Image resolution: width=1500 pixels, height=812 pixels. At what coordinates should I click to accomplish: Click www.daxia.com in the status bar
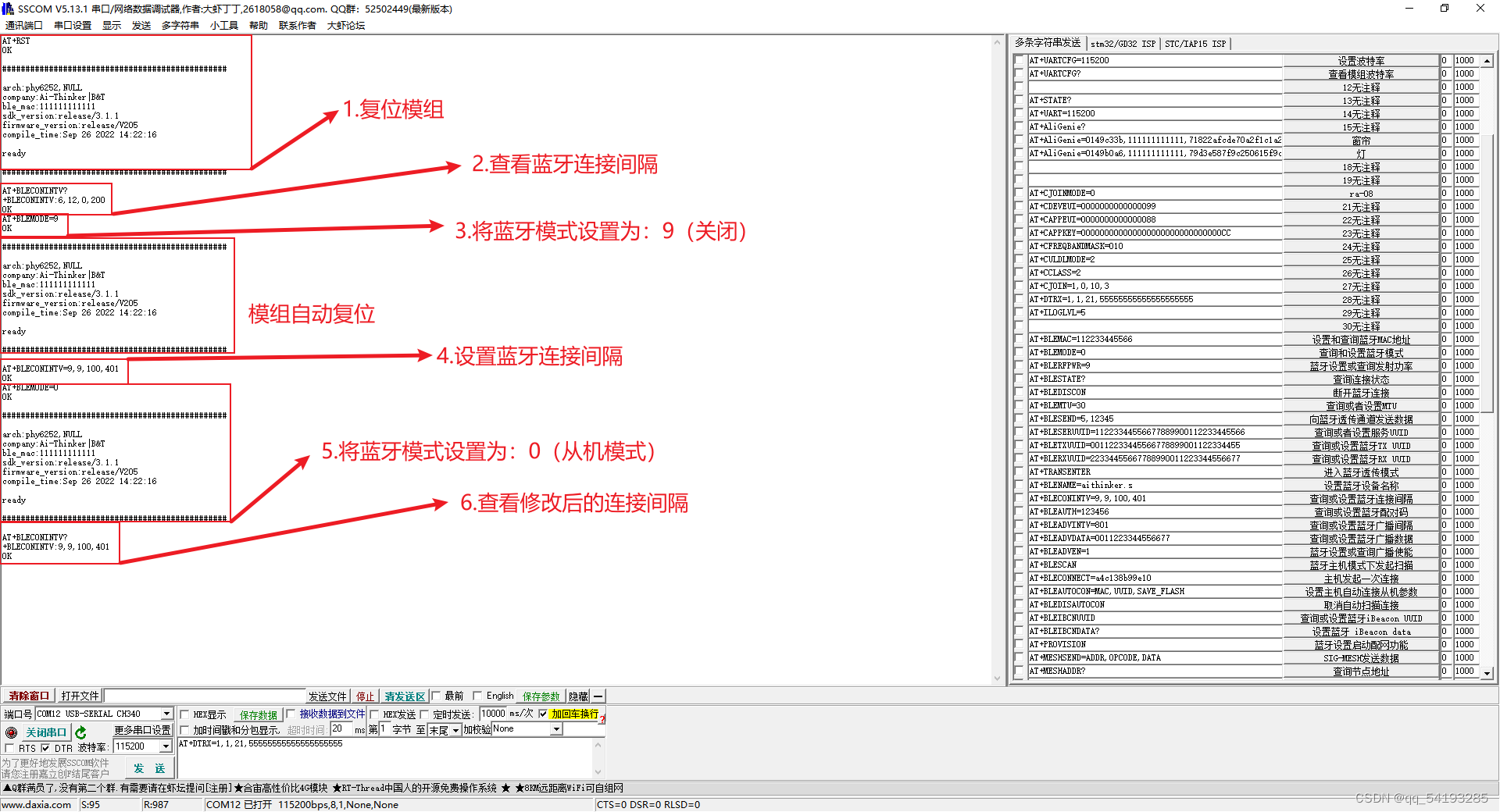(x=37, y=805)
